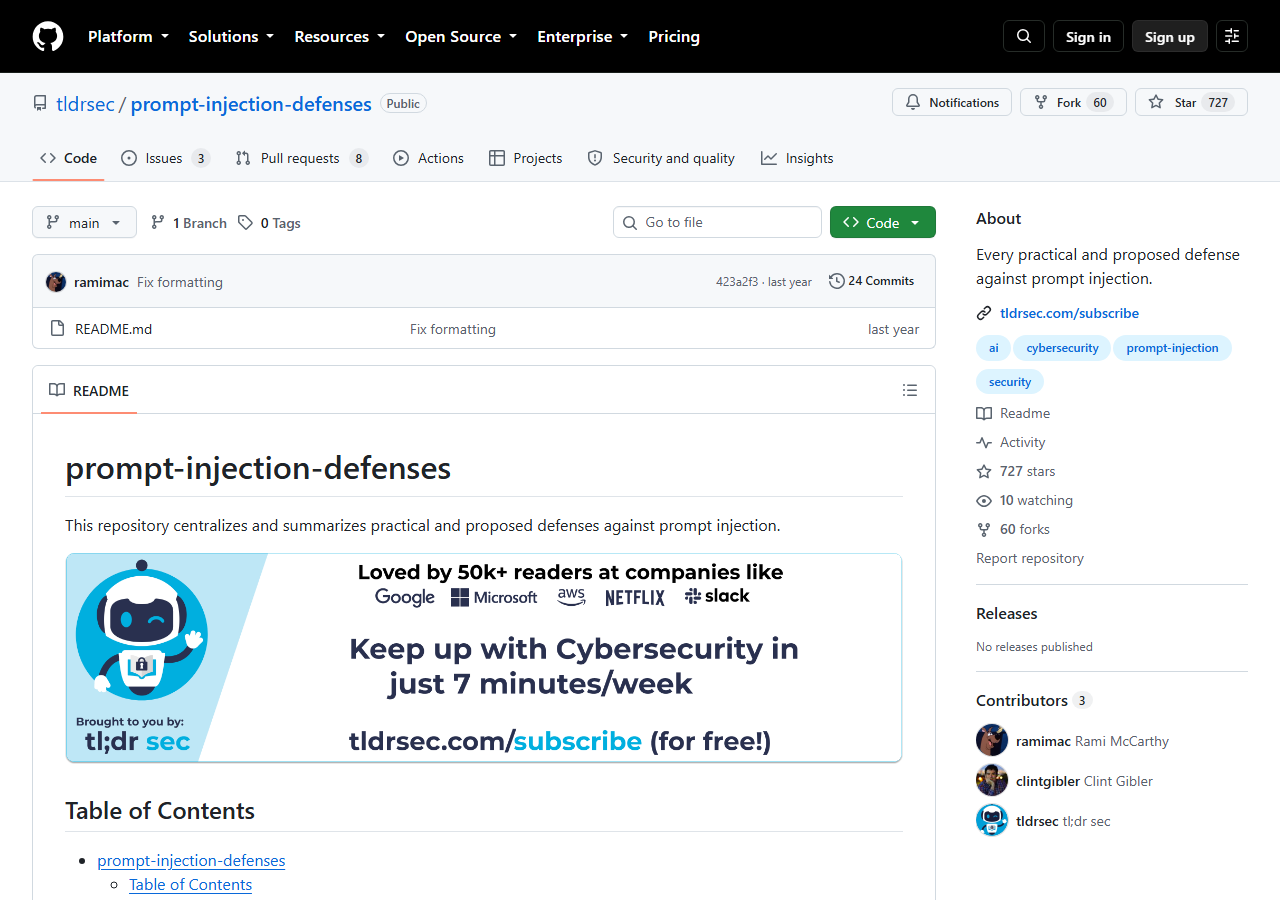Open the Projects tab

[x=525, y=158]
